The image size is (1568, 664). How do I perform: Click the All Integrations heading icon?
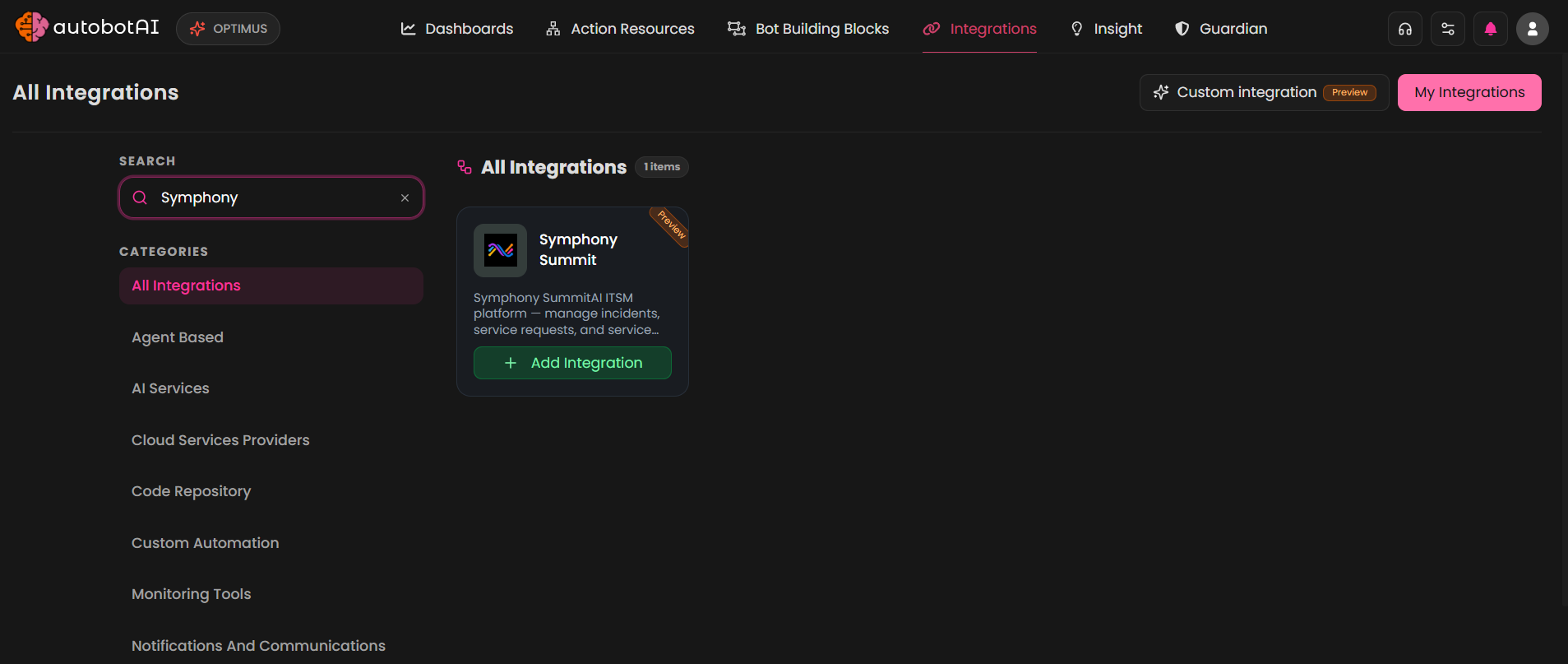pyautogui.click(x=465, y=167)
